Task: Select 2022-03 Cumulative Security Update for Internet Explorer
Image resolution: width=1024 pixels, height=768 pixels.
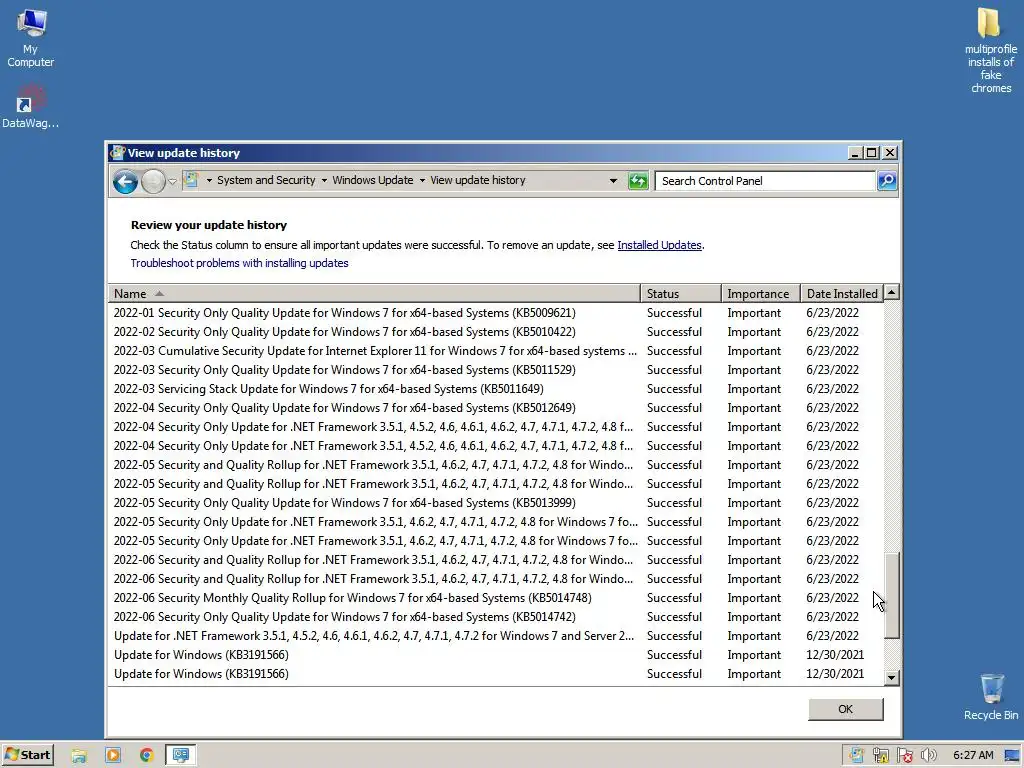Action: click(x=496, y=351)
